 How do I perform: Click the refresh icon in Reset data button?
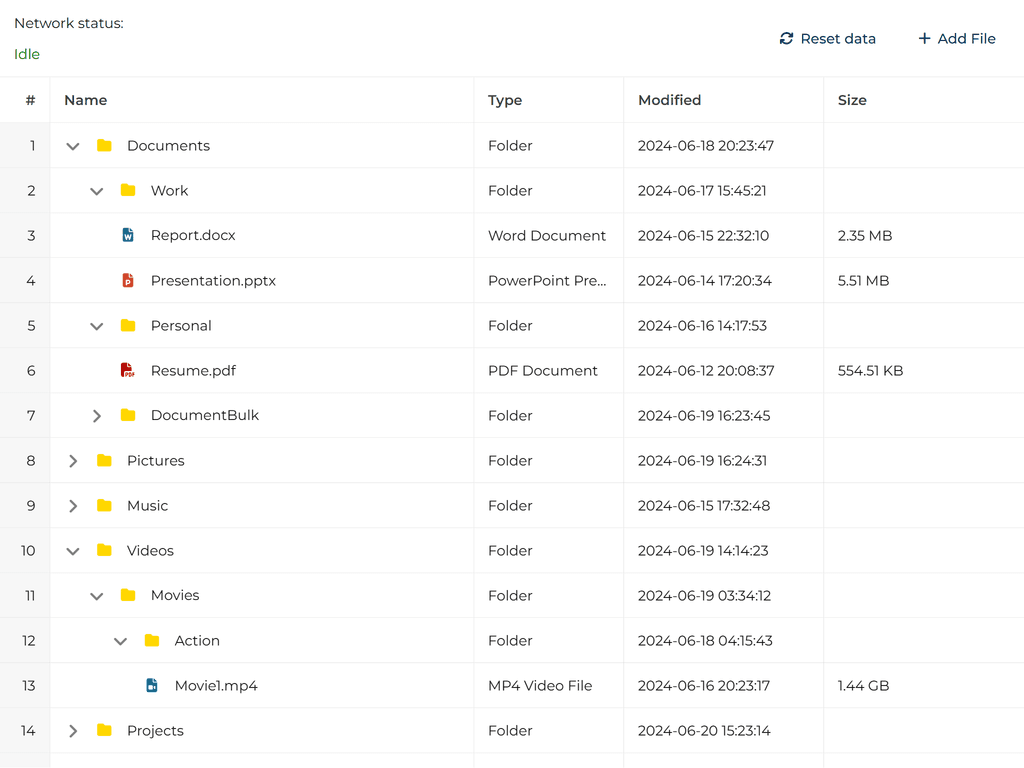click(787, 38)
